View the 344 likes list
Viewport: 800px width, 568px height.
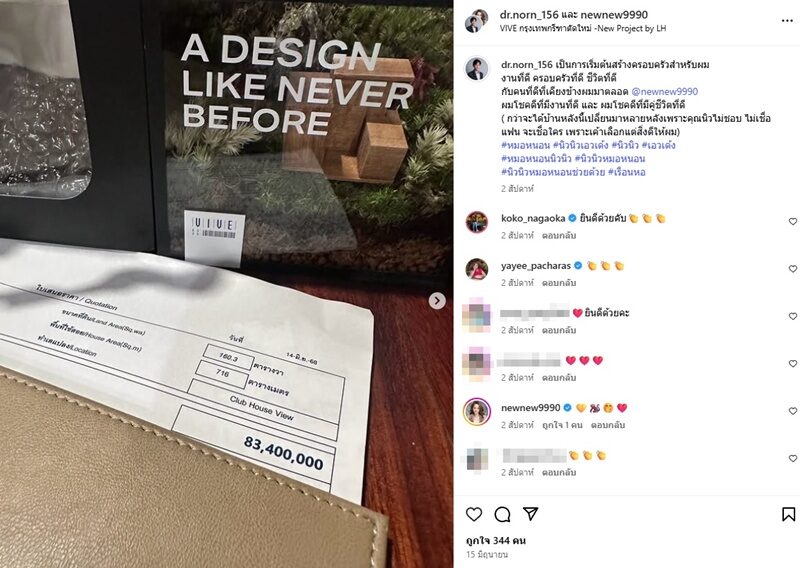click(496, 540)
